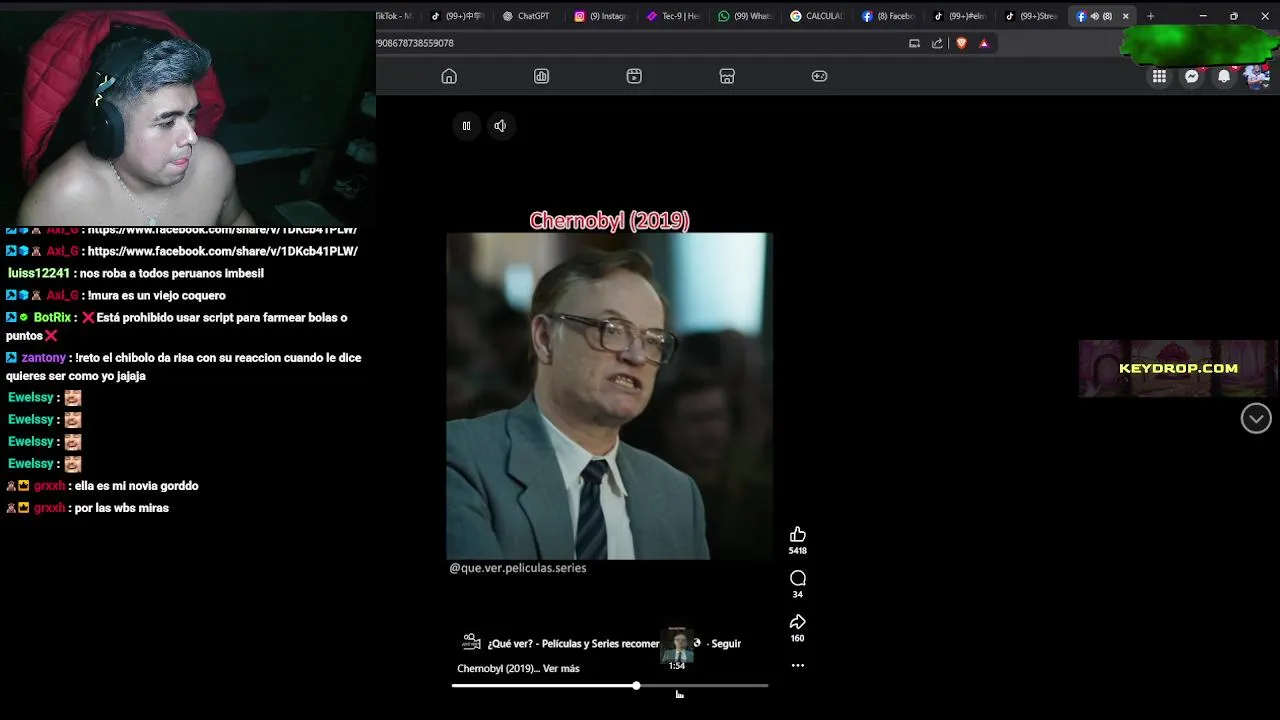Click the KEYDROP.COM banner
The width and height of the screenshot is (1280, 720).
pos(1178,368)
